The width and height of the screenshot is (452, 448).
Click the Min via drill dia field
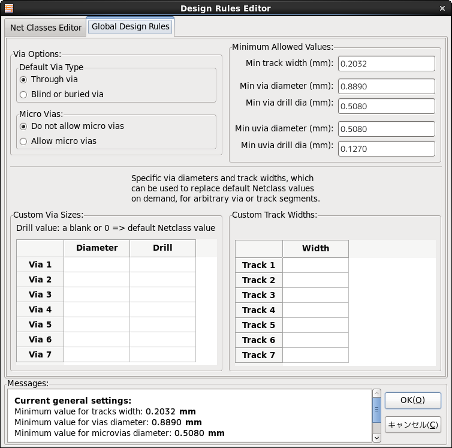tap(386, 106)
